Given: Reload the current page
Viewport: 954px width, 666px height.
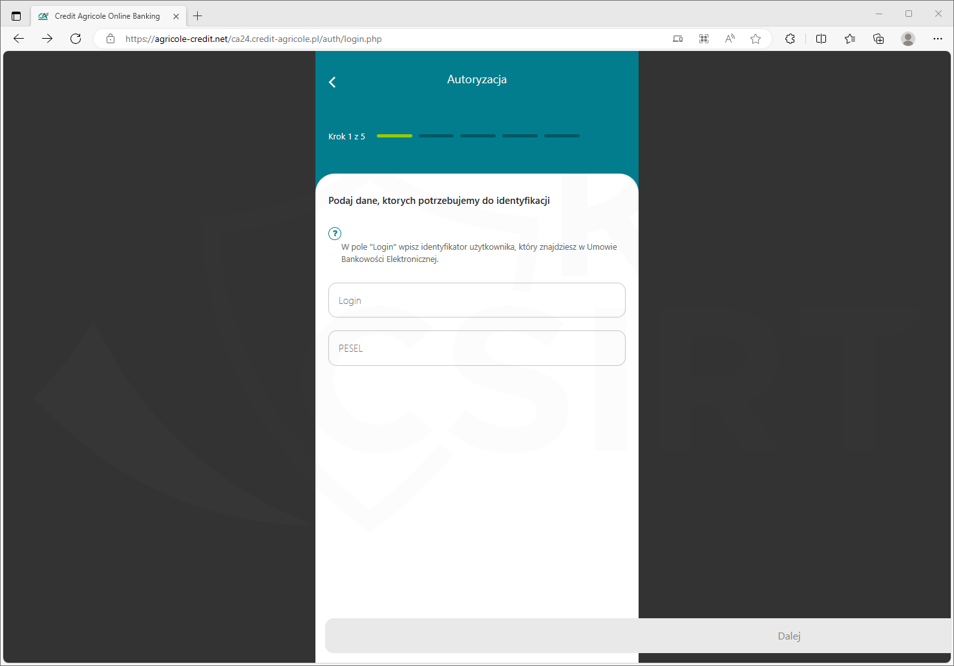Looking at the screenshot, I should click(76, 39).
